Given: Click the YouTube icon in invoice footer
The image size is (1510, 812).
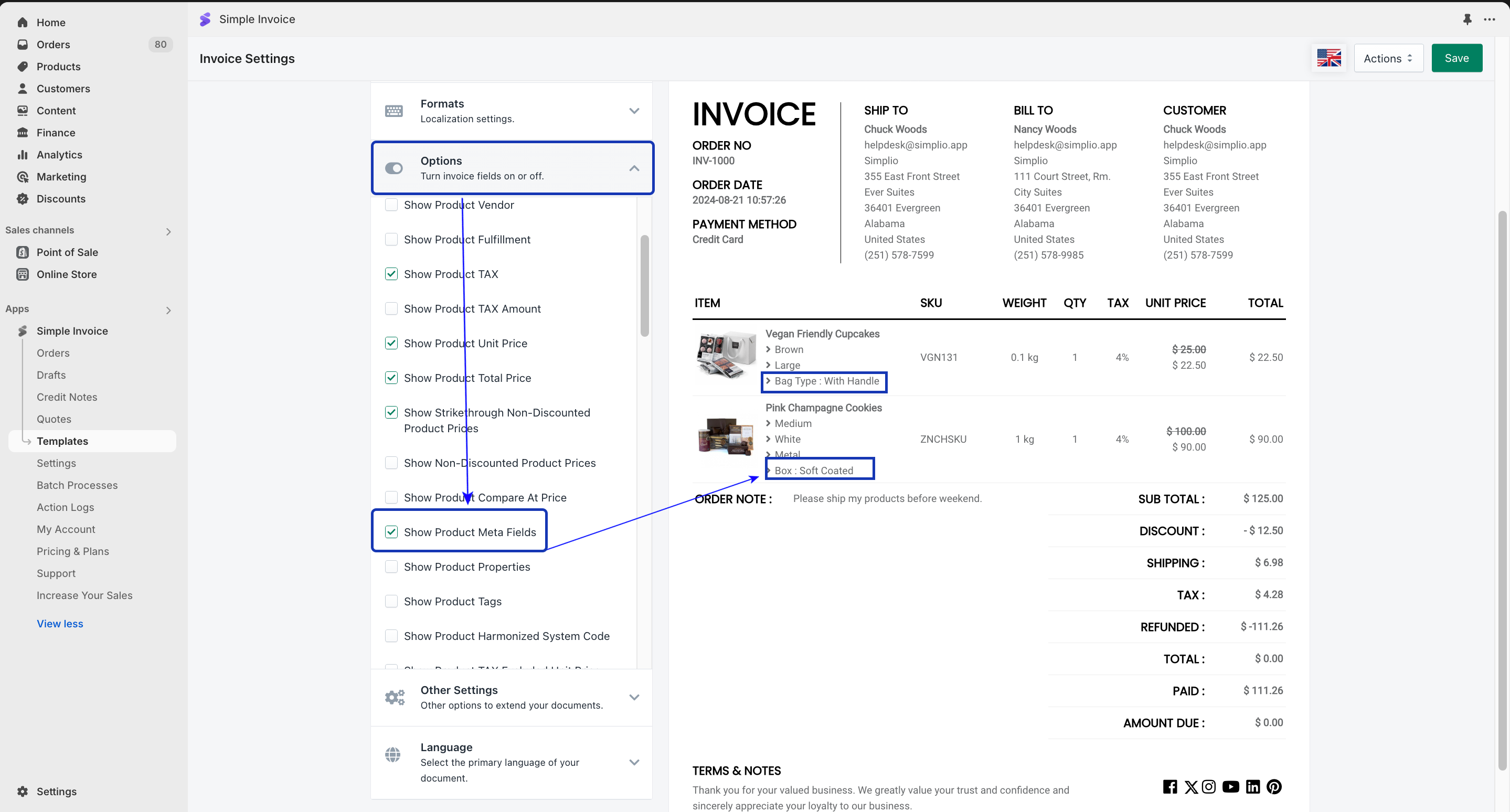Looking at the screenshot, I should tap(1230, 787).
